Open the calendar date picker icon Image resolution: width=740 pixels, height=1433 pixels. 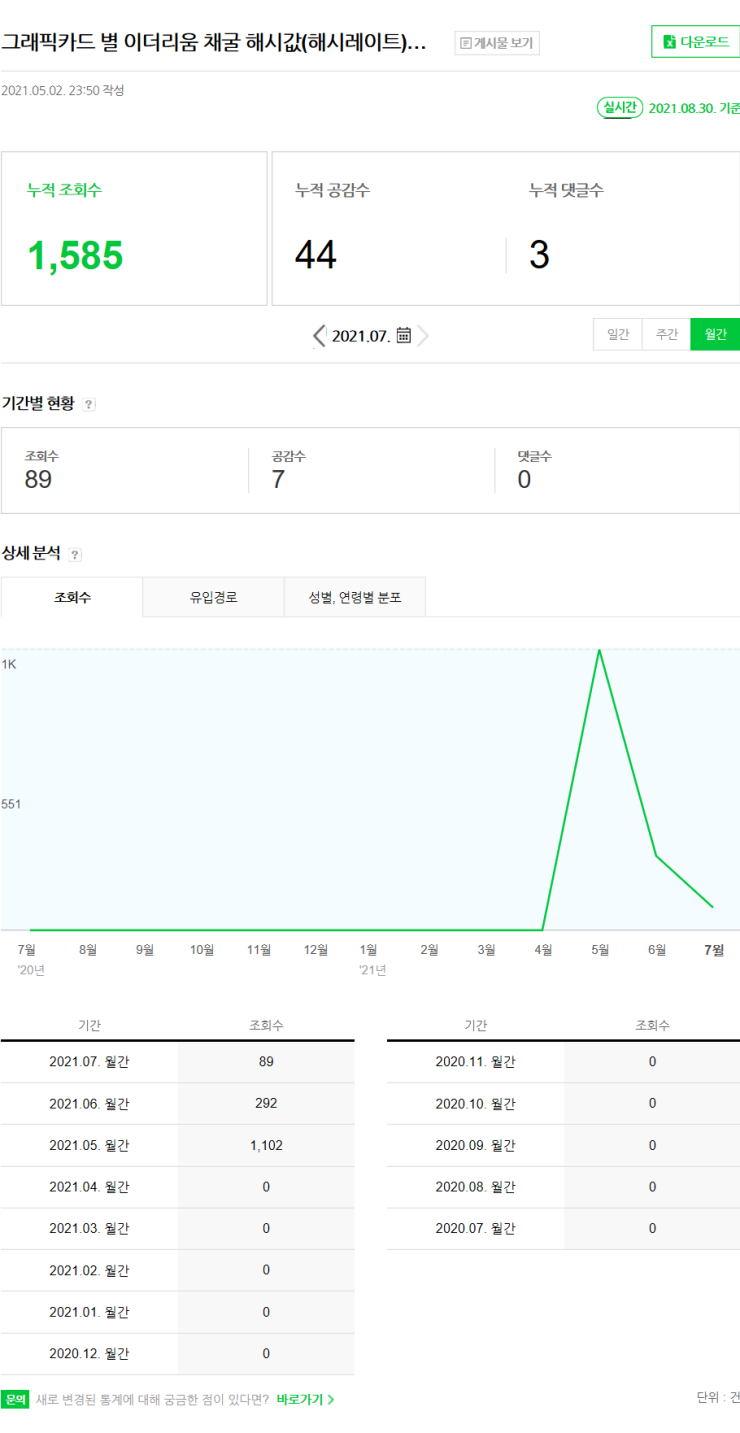point(404,335)
